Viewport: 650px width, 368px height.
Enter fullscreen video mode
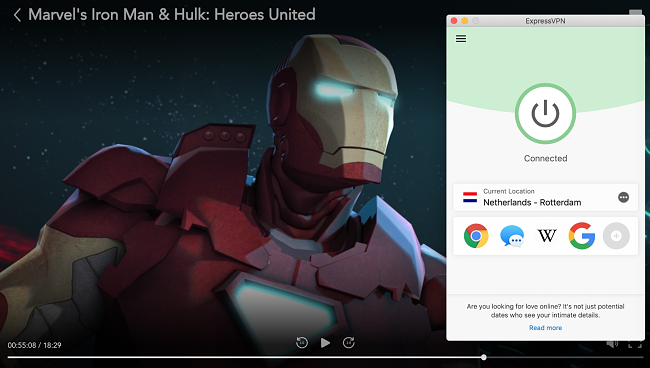[x=635, y=344]
